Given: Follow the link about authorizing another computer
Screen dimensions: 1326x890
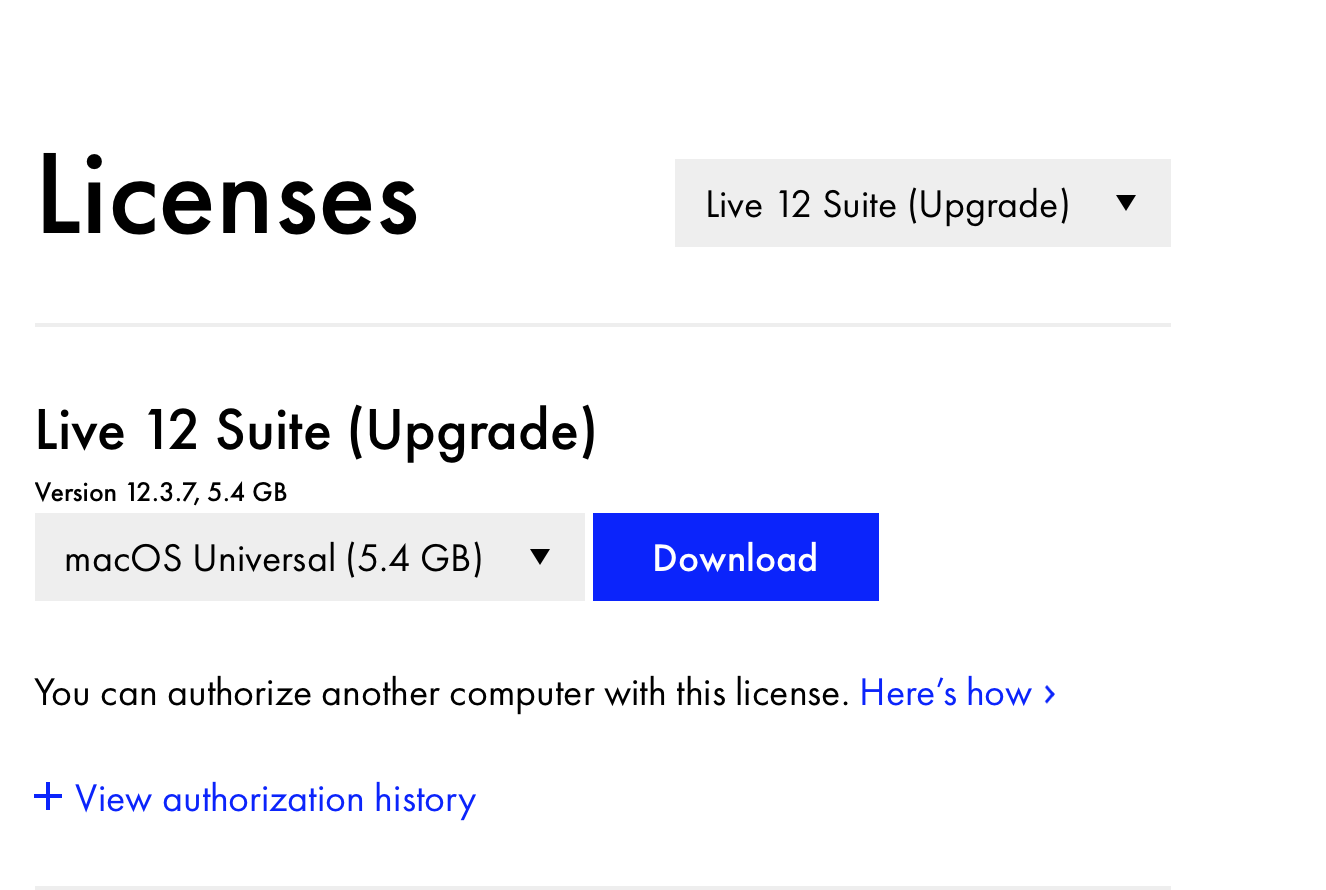Looking at the screenshot, I should click(x=945, y=692).
